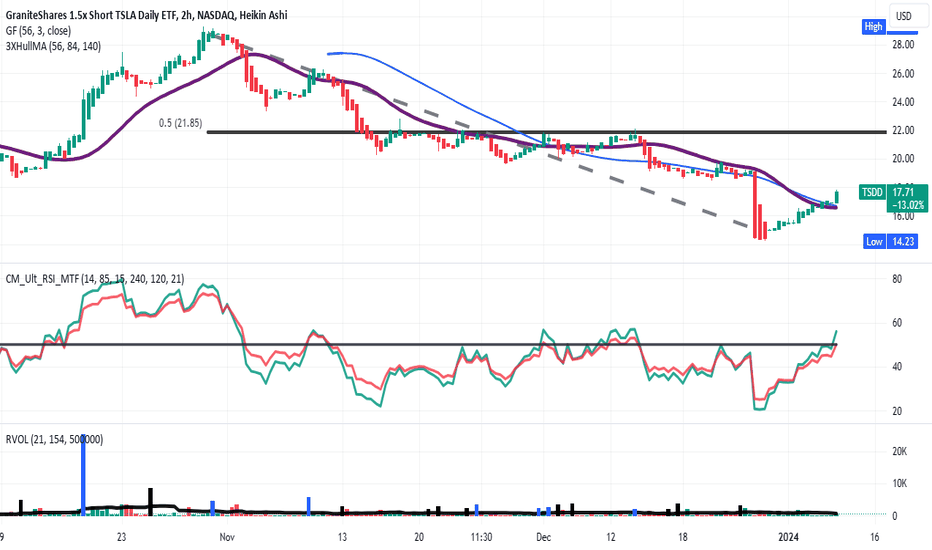Image resolution: width=932 pixels, height=550 pixels.
Task: Click the Nov date on time axis
Action: coord(227,537)
